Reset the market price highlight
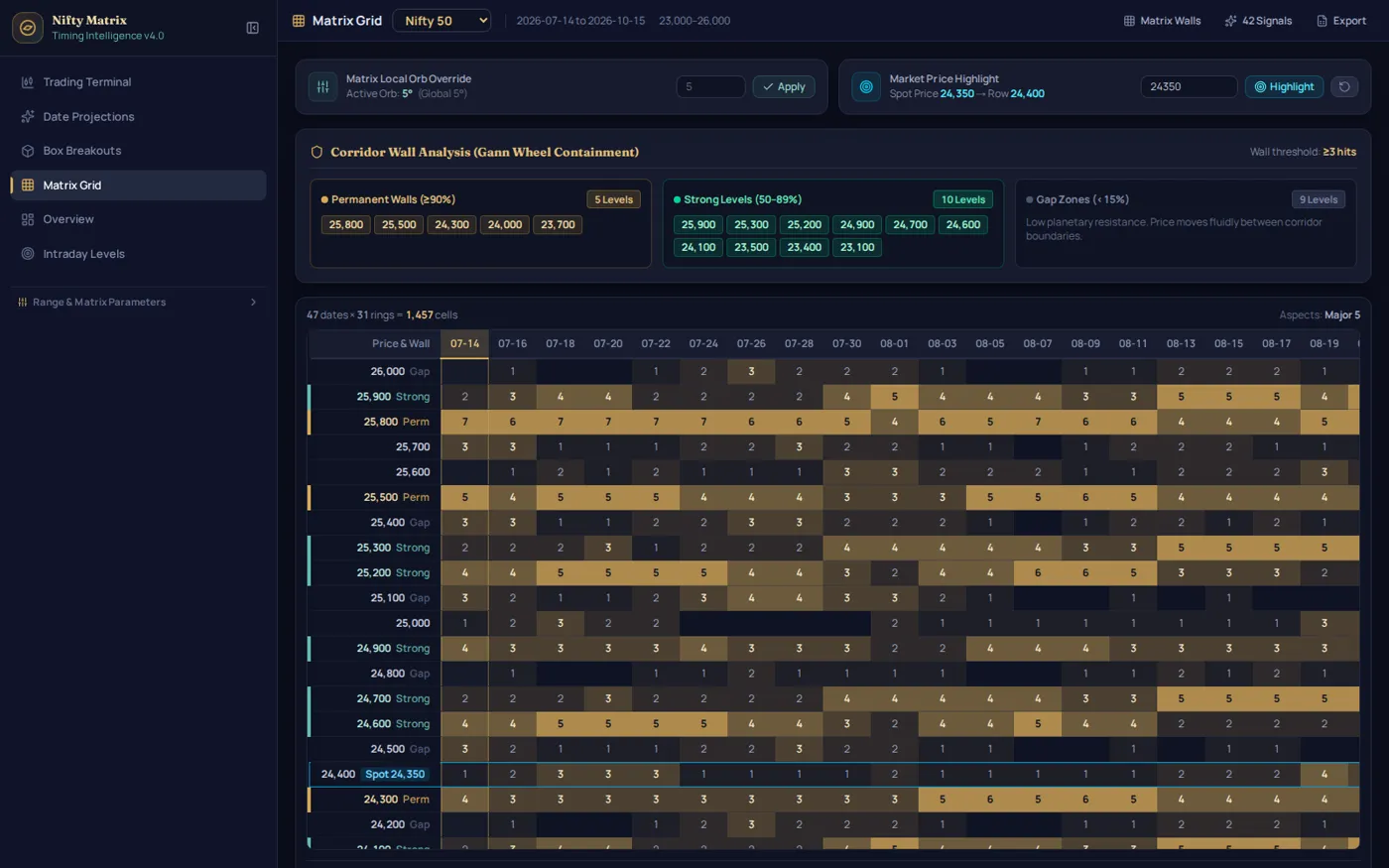 tap(1344, 87)
